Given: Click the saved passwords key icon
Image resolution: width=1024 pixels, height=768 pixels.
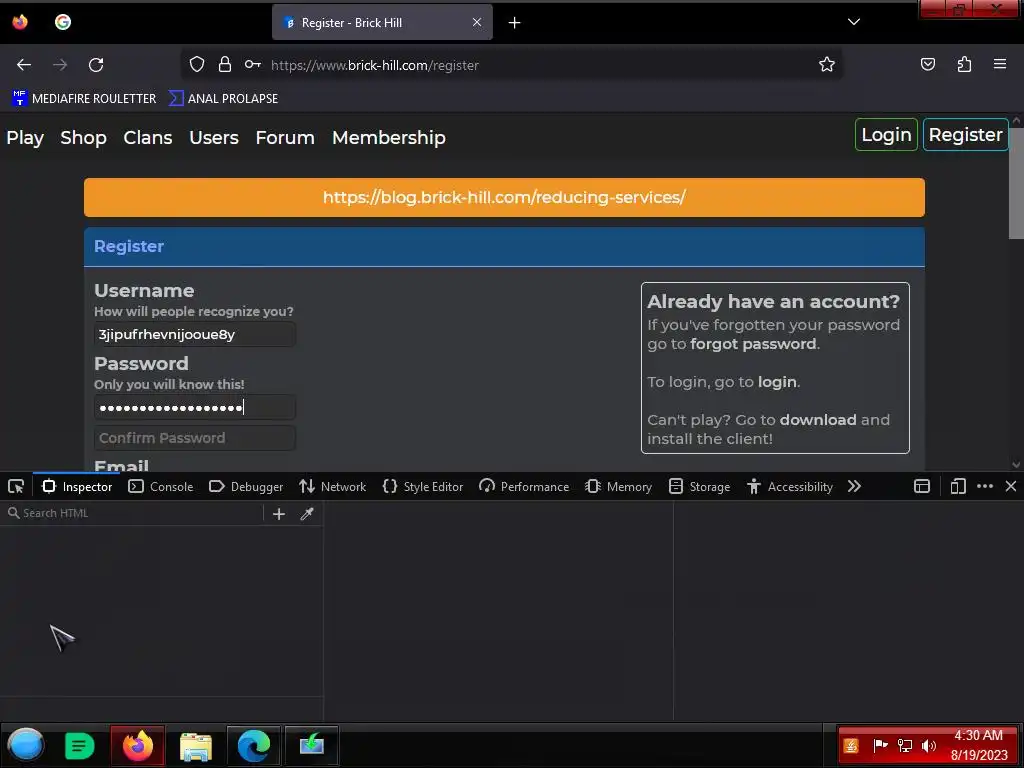Looking at the screenshot, I should tap(253, 65).
